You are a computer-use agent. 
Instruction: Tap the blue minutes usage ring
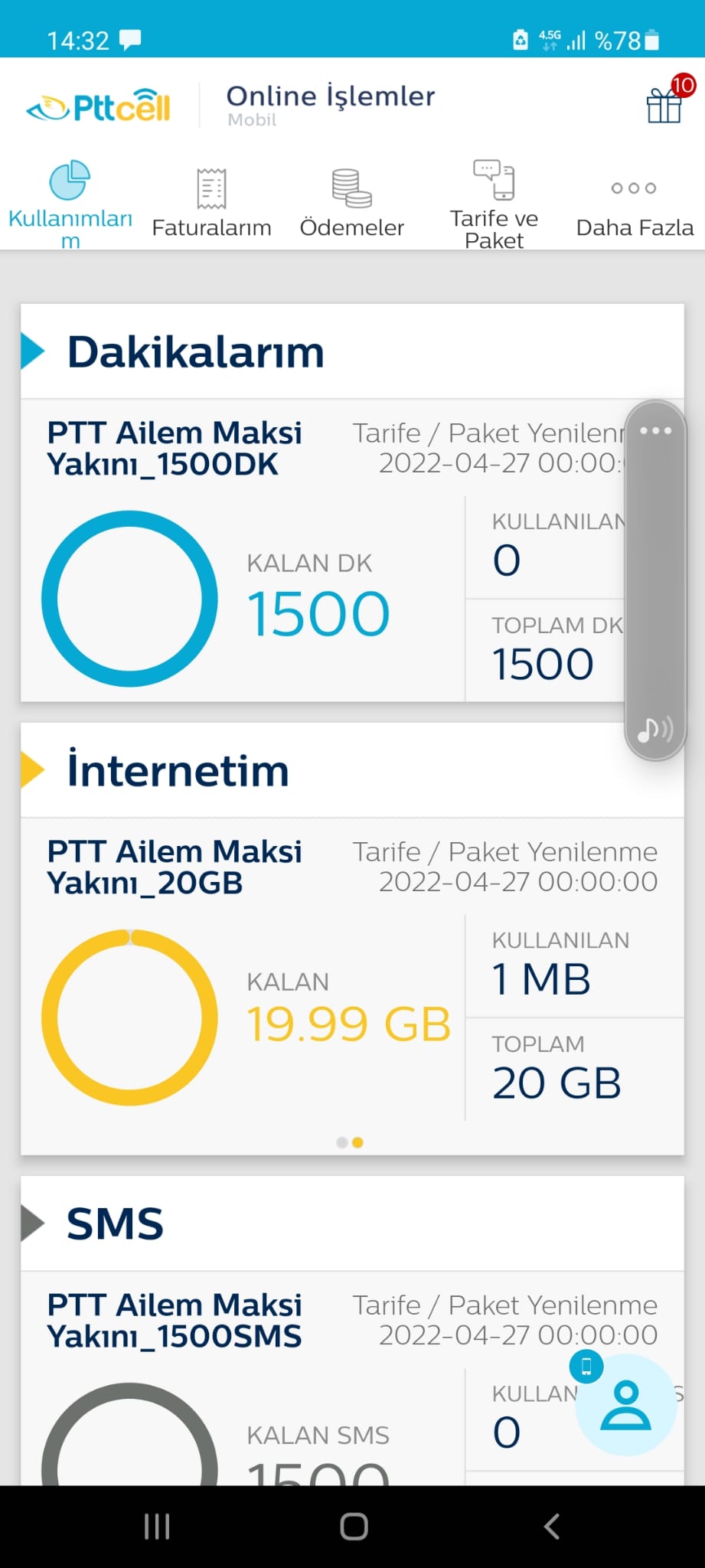pyautogui.click(x=129, y=599)
